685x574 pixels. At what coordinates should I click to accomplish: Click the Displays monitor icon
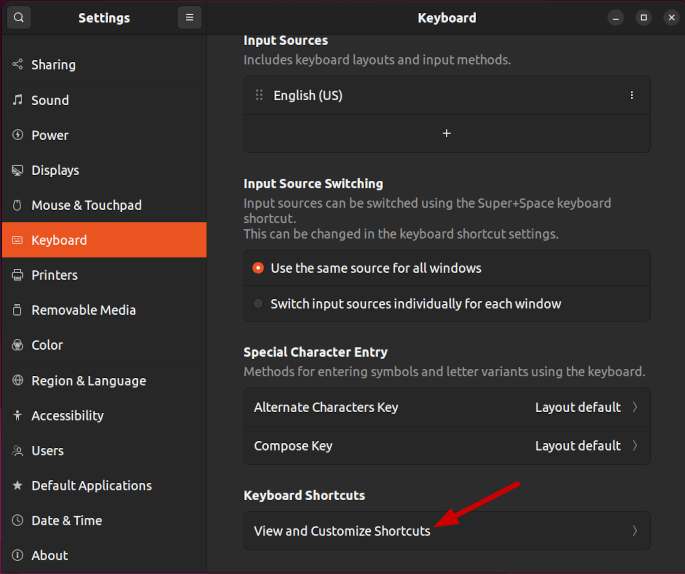pyautogui.click(x=17, y=170)
